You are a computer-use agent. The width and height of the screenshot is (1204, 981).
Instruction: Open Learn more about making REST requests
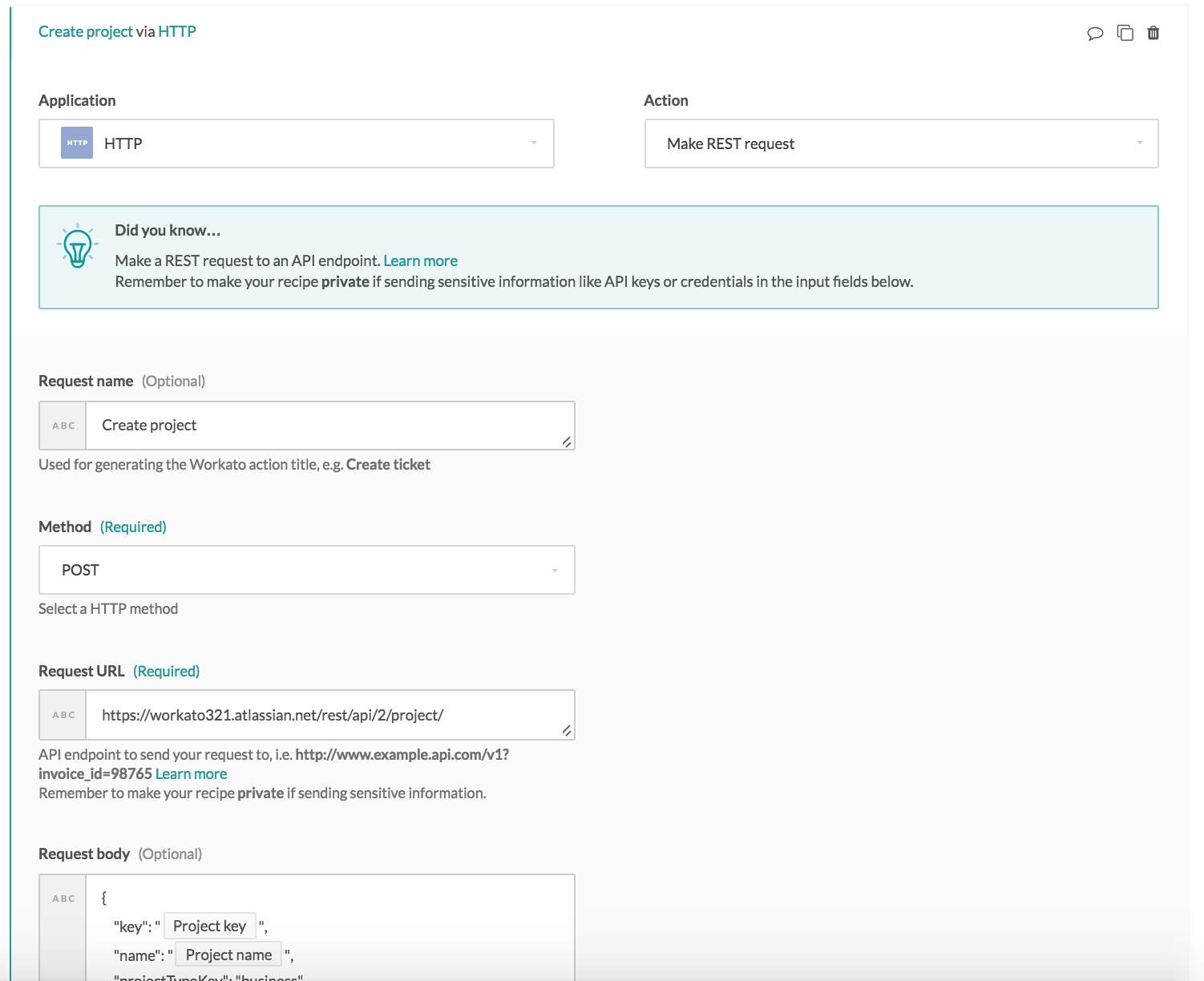tap(420, 260)
